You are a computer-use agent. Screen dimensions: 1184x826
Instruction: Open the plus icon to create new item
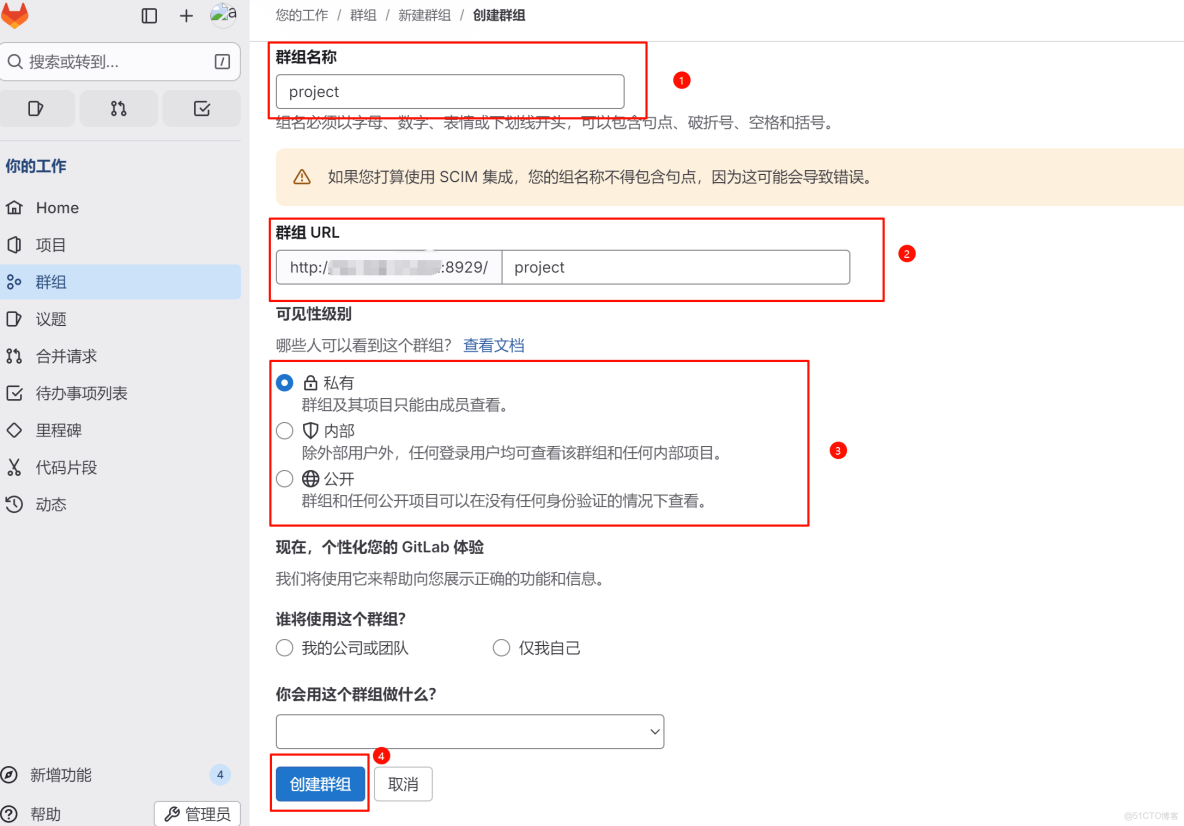186,15
